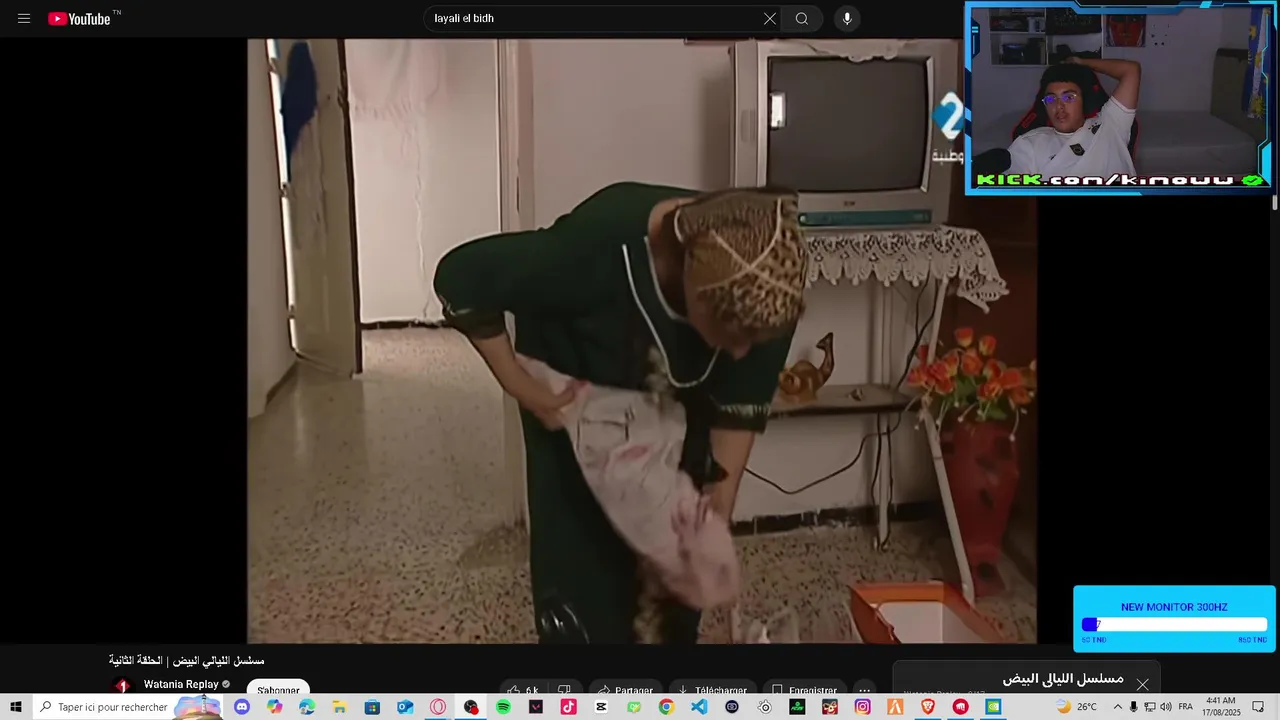Open Microsoft Edge from taskbar
The height and width of the screenshot is (720, 1280).
[306, 707]
